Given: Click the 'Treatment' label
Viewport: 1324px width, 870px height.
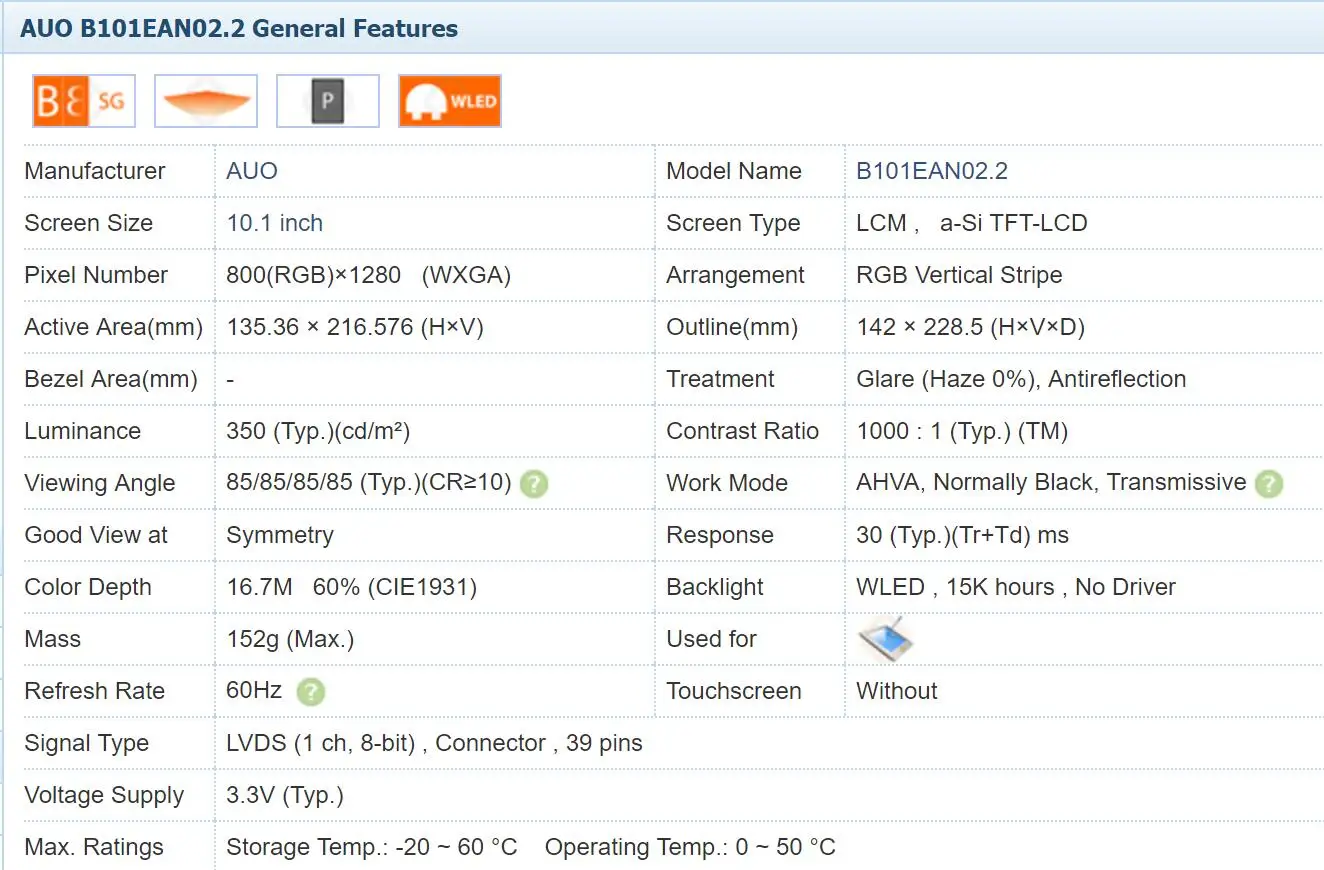Looking at the screenshot, I should (x=720, y=379).
